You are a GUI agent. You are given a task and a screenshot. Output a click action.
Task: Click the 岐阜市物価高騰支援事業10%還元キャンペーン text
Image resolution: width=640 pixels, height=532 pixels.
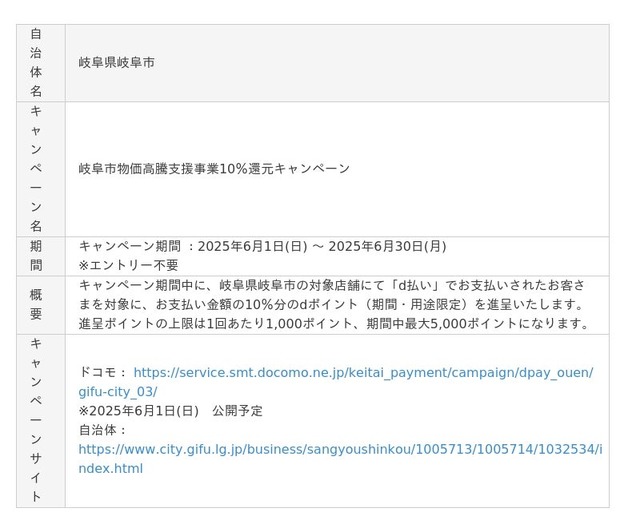tap(214, 169)
